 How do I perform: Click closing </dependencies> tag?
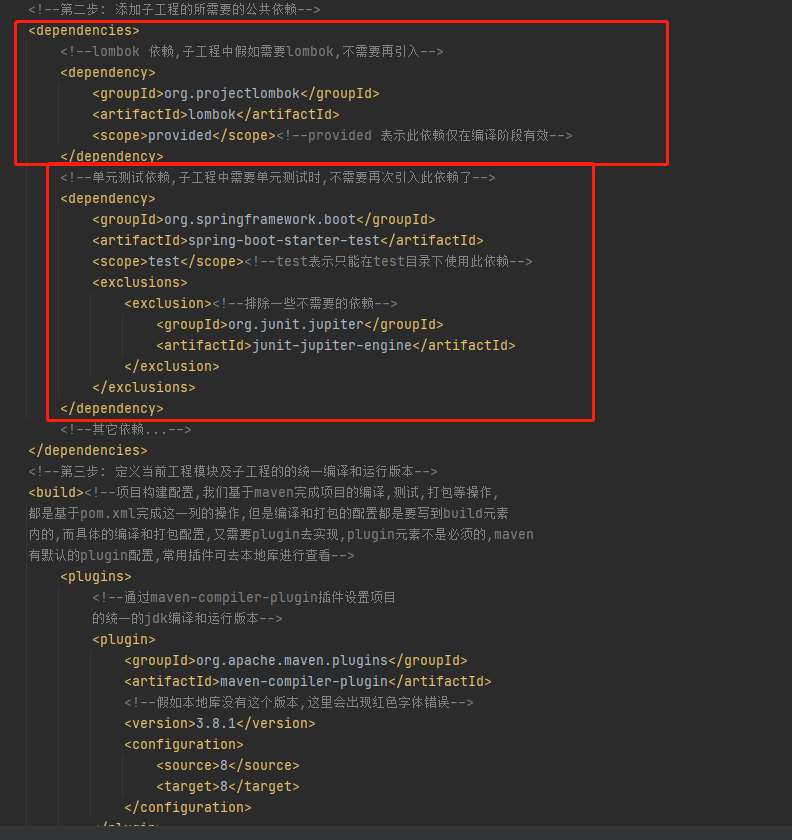tap(88, 451)
